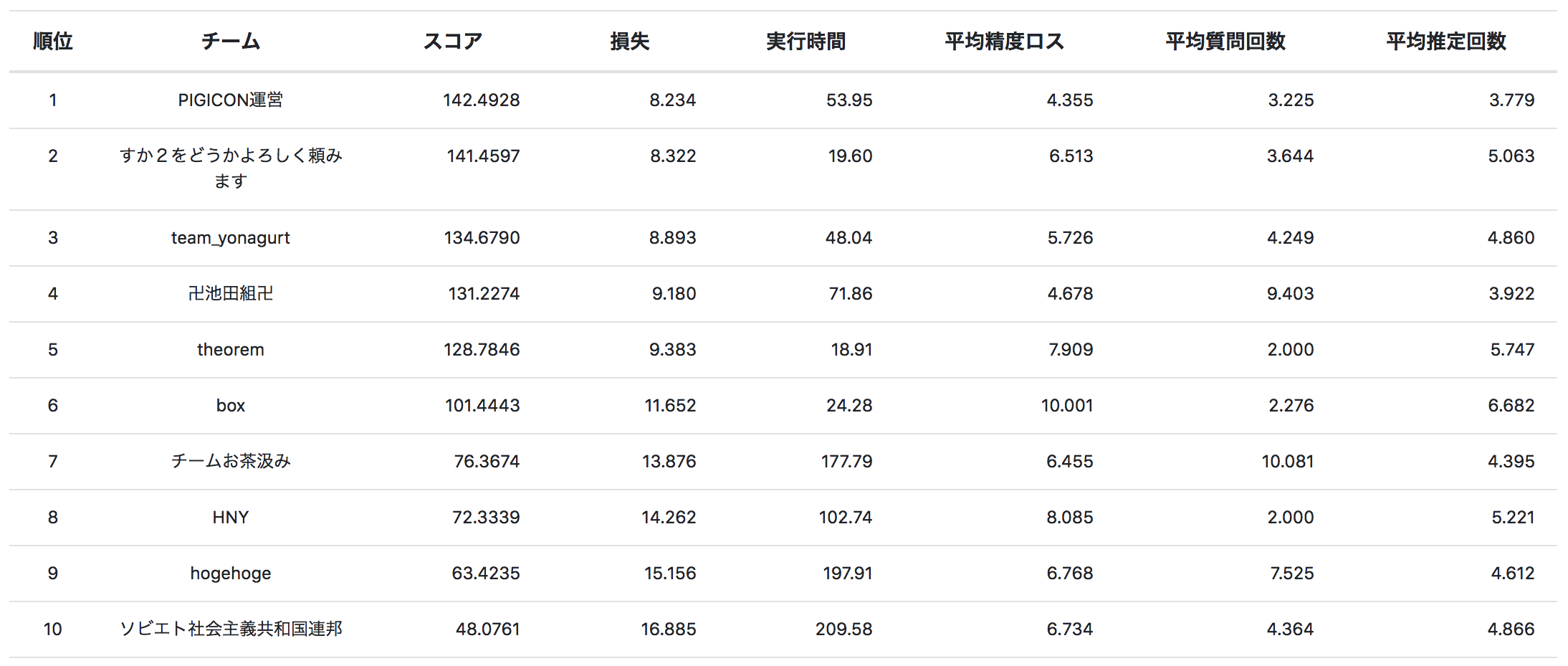Click the HNY team name
This screenshot has height=666, width=1568.
(230, 518)
